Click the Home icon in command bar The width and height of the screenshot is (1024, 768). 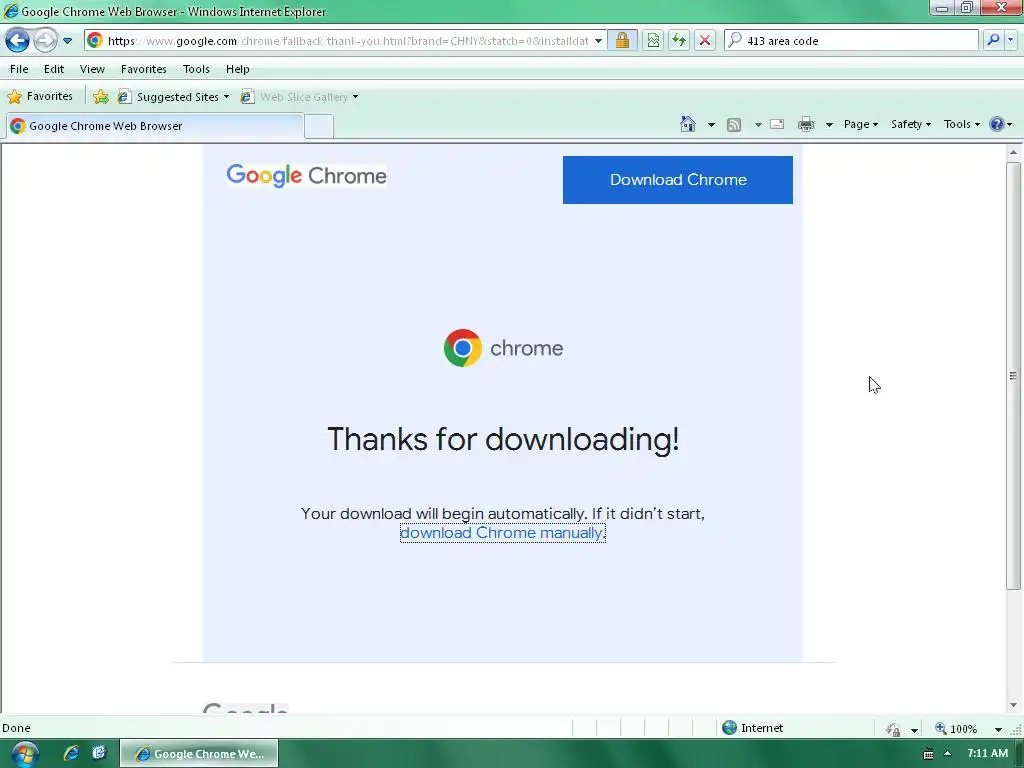688,124
